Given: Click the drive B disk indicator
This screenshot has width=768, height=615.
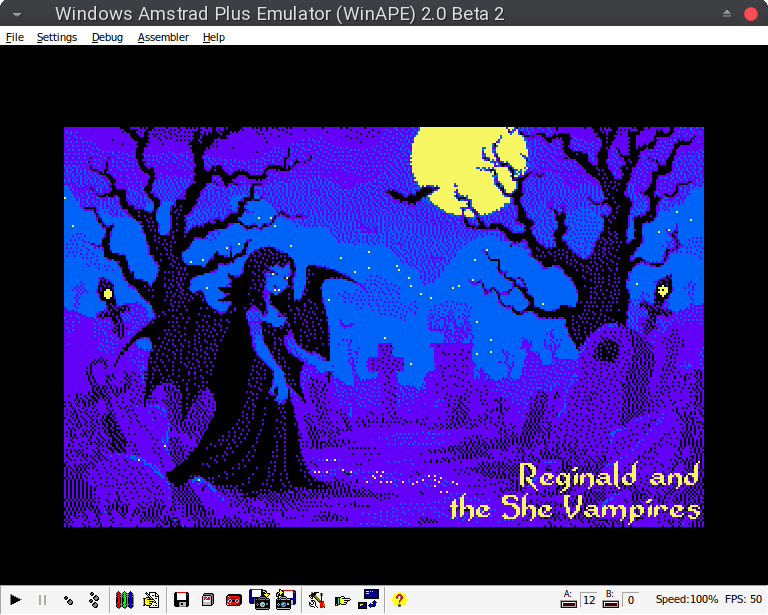Looking at the screenshot, I should 610,604.
